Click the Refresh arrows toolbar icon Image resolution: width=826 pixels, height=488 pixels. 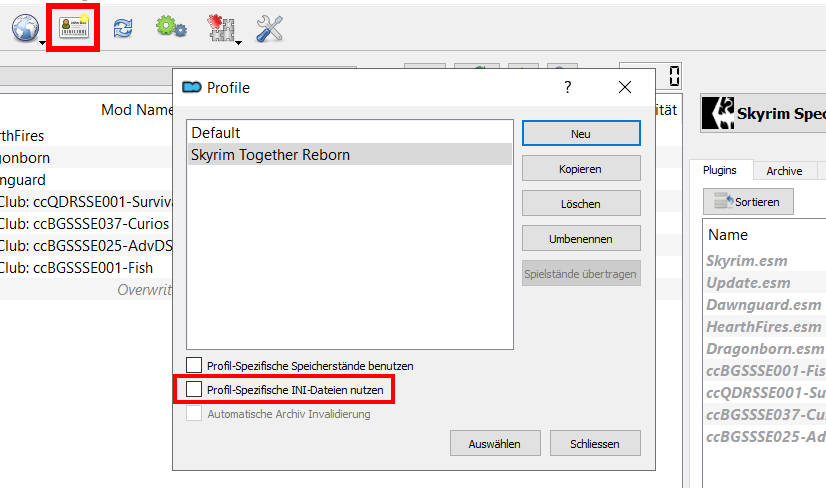coord(123,28)
